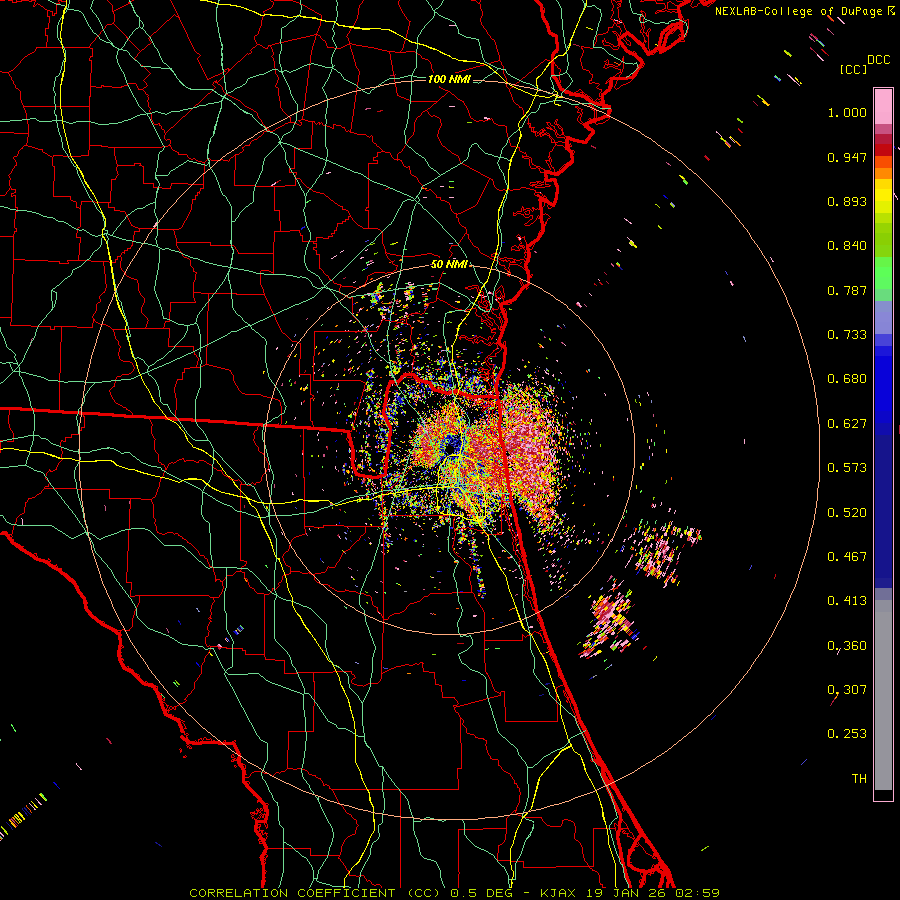The image size is (900, 900).
Task: Click the offshore echo cluster southeast of radar
Action: [x=610, y=619]
